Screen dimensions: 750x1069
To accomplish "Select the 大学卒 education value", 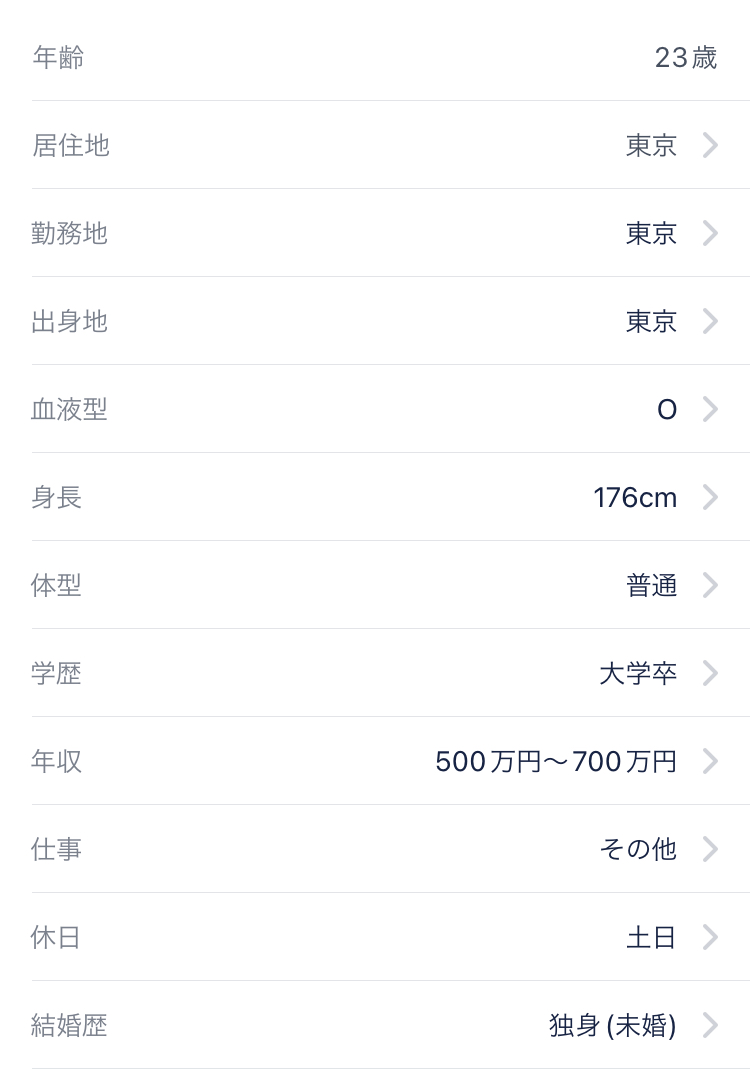I will point(638,674).
